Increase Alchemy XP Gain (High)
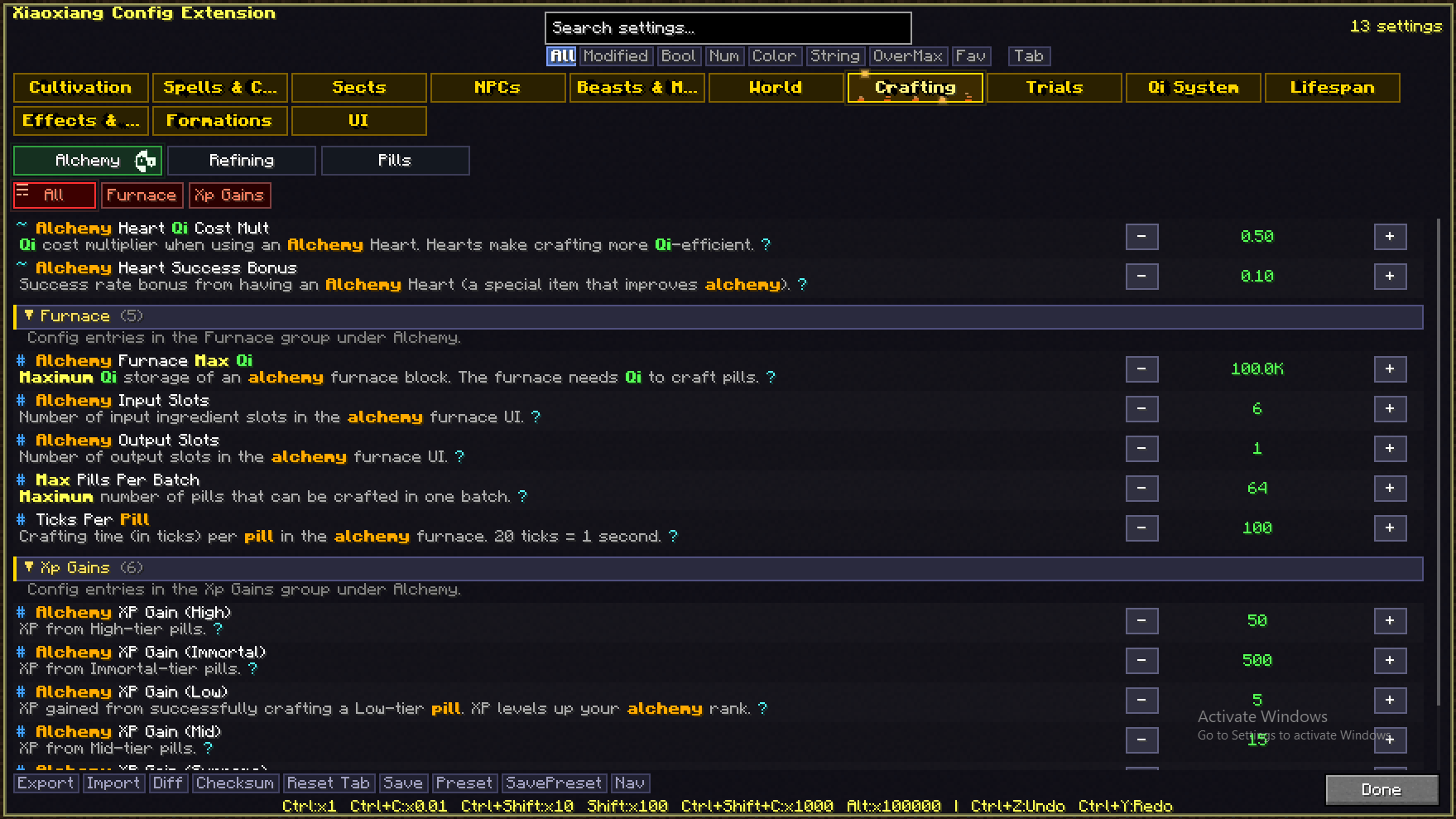1456x819 pixels. (x=1390, y=621)
